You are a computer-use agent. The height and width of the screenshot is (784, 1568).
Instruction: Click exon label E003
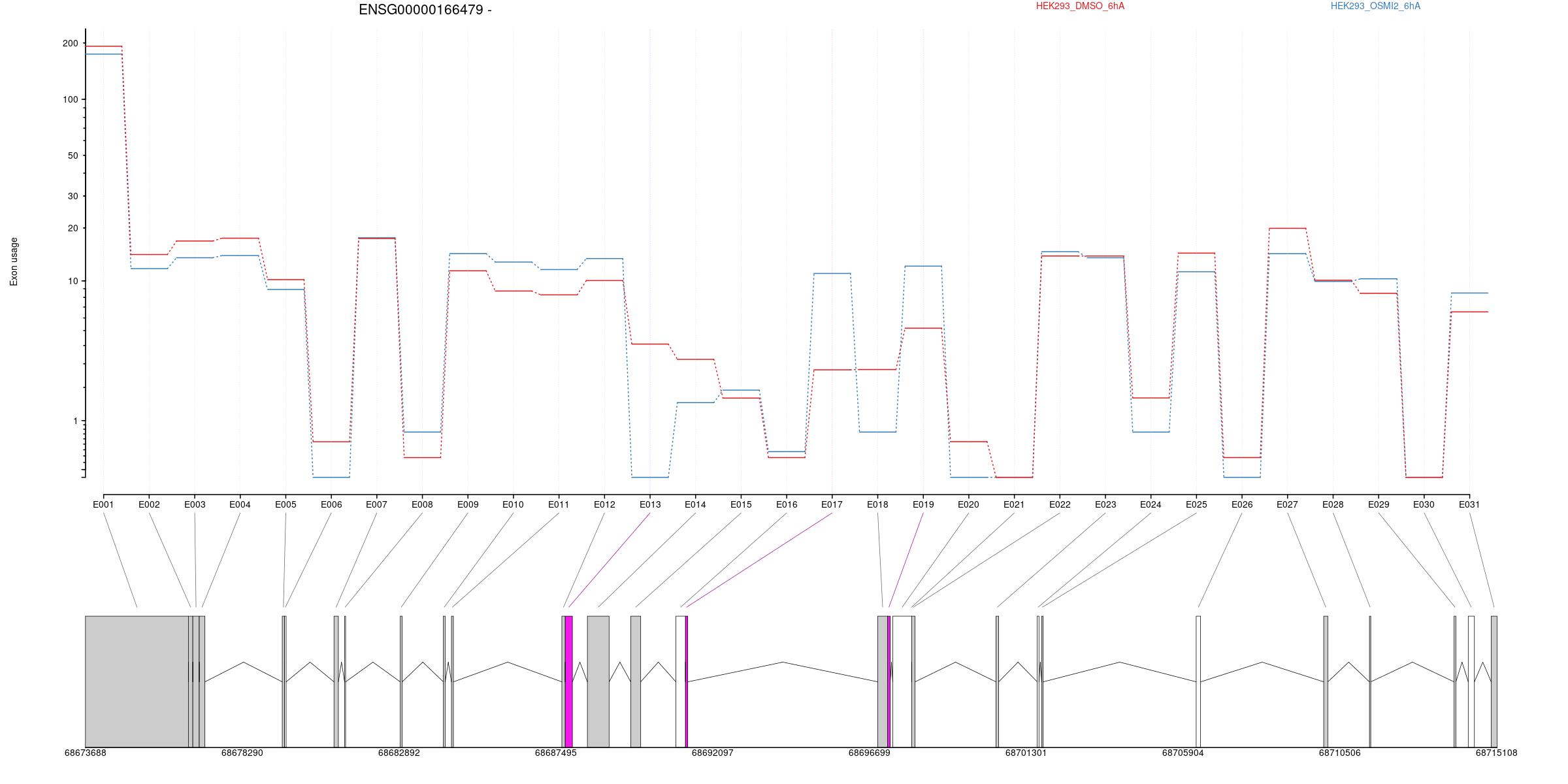pos(195,504)
